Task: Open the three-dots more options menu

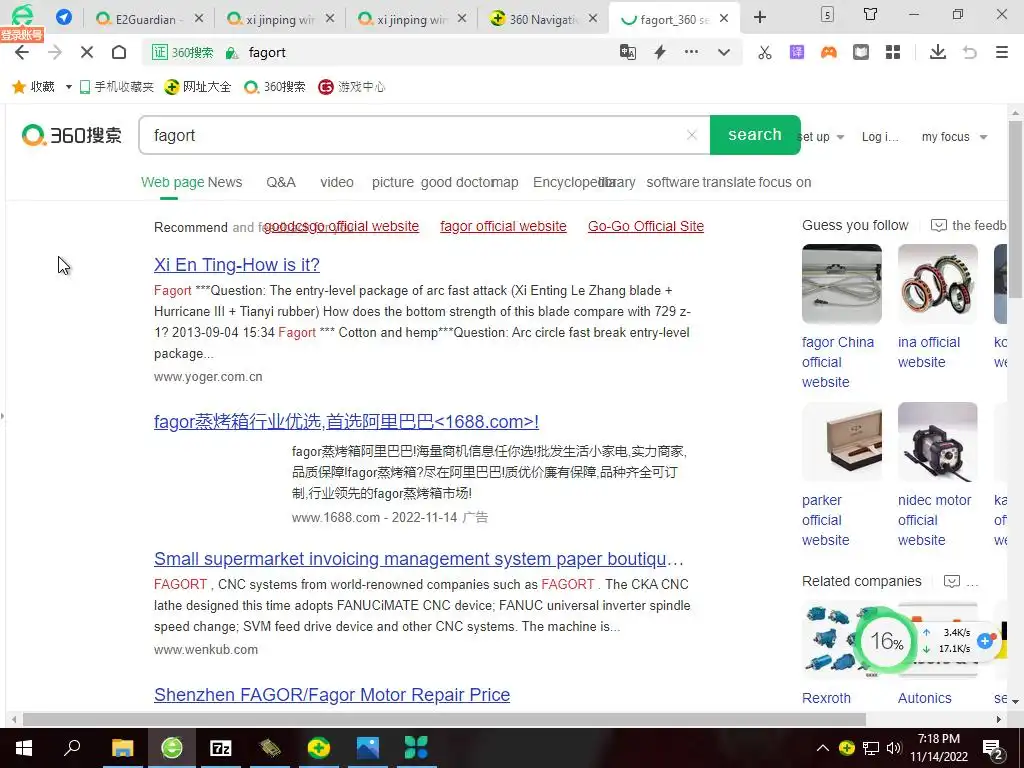Action: click(x=691, y=52)
